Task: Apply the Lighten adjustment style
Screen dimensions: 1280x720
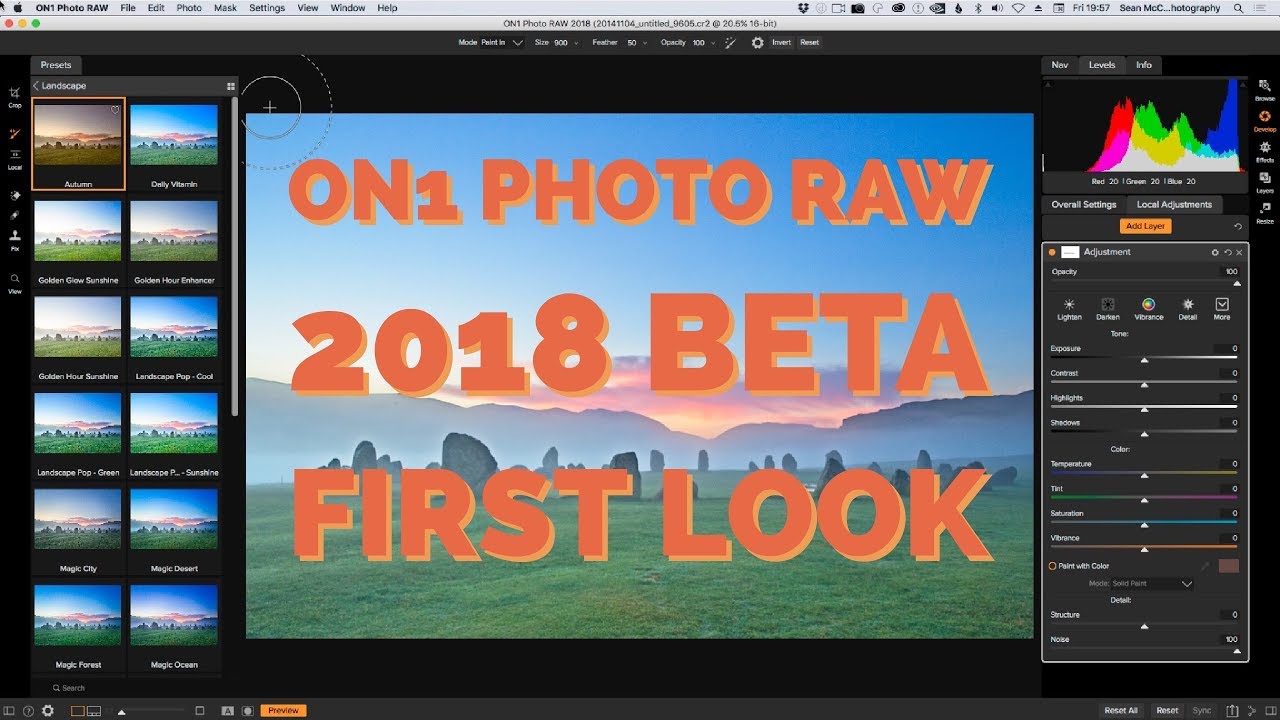Action: (x=1069, y=308)
